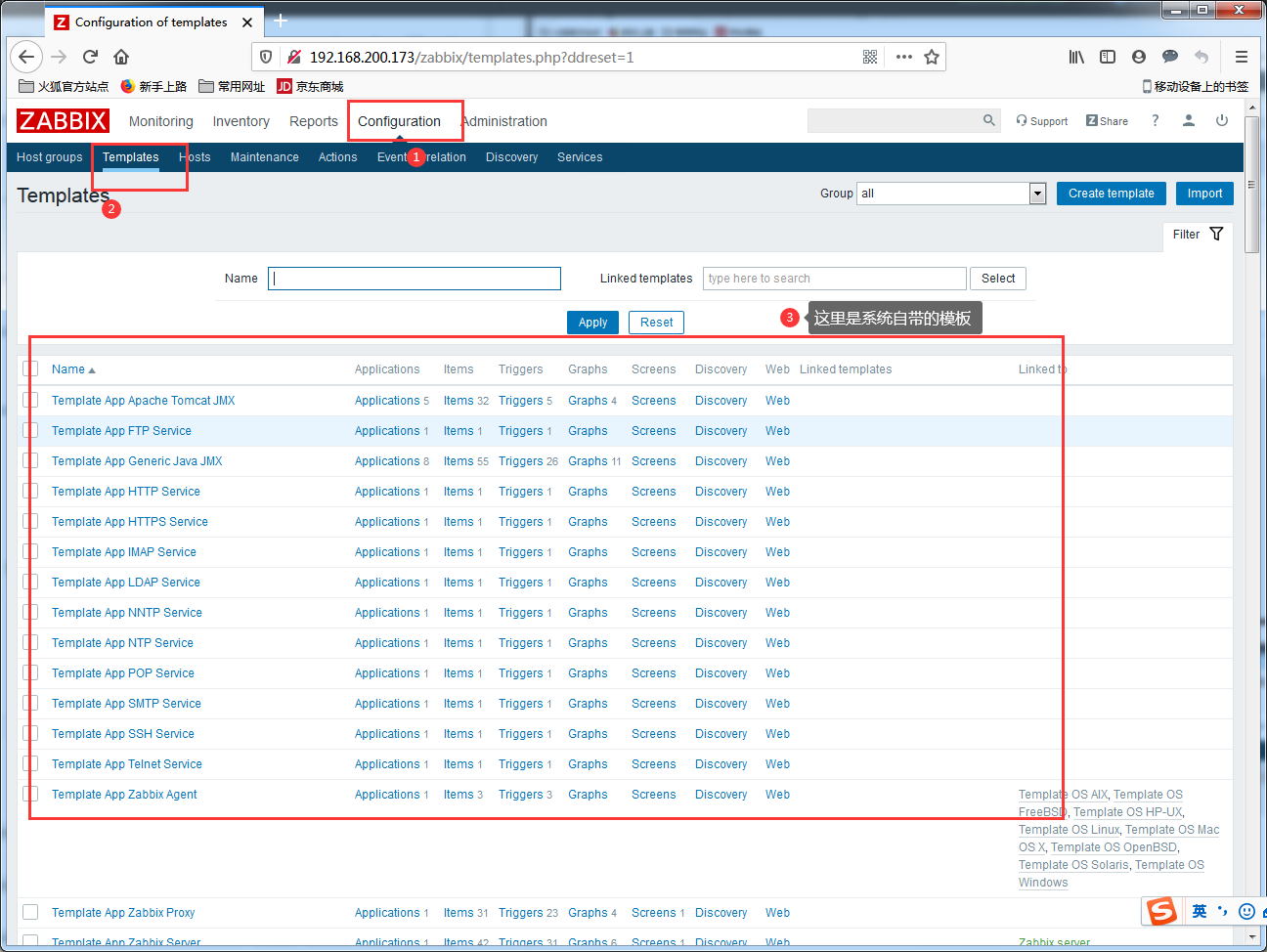Open the Inventory menu
Image resolution: width=1267 pixels, height=952 pixels.
pos(240,121)
